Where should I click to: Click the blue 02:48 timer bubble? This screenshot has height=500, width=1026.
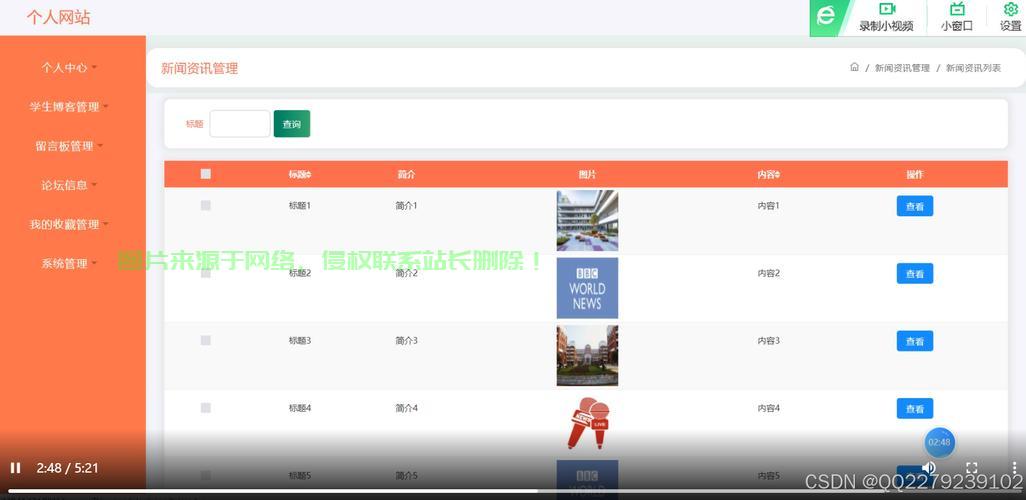tap(940, 442)
